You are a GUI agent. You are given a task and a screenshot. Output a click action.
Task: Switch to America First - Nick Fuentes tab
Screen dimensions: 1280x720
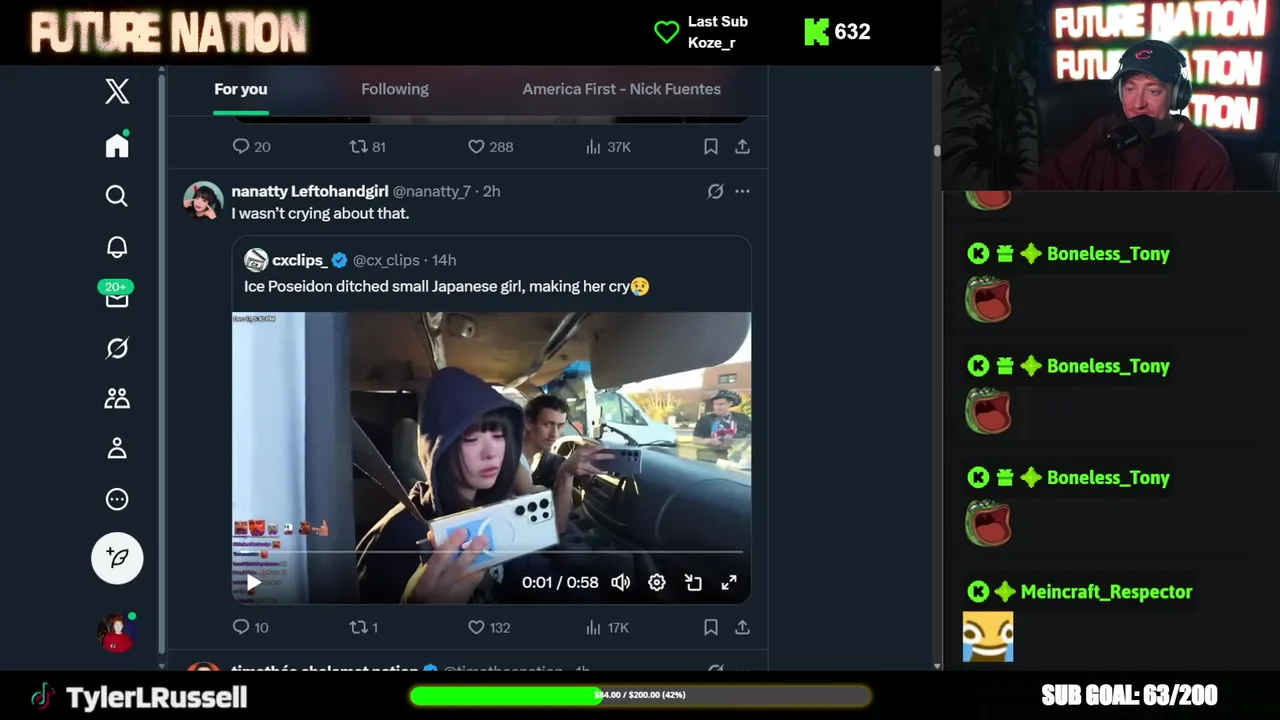(621, 89)
